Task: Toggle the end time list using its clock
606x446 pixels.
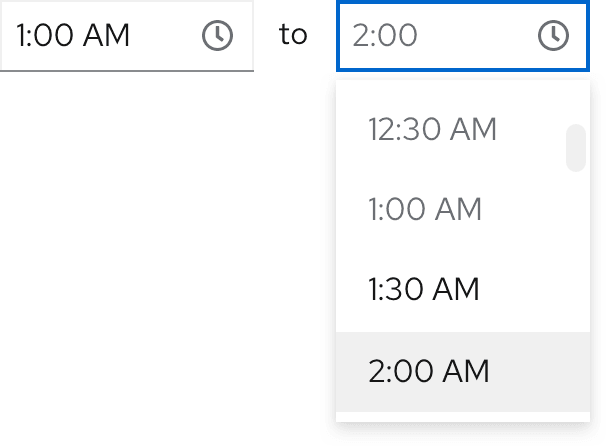Action: [x=553, y=36]
